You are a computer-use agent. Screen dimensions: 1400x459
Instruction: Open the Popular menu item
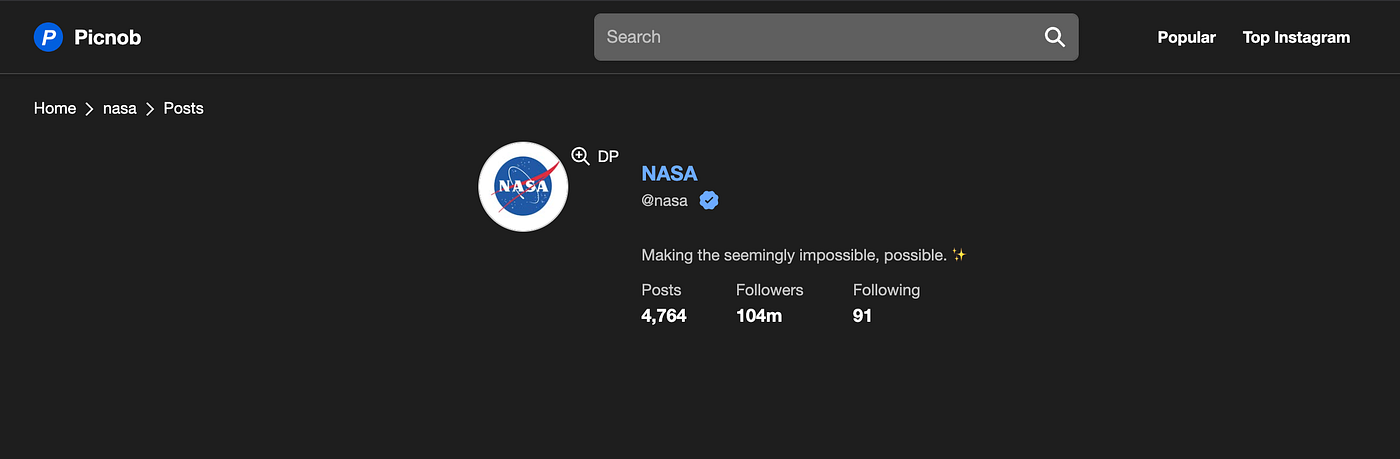[1186, 38]
